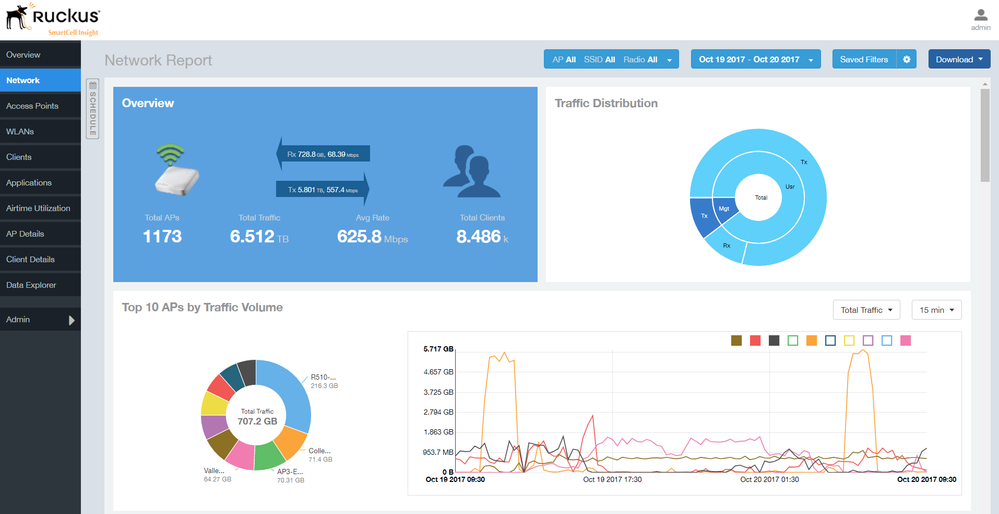This screenshot has width=999, height=514.
Task: Open the AP SSID Radio filter dropdown
Action: click(611, 60)
